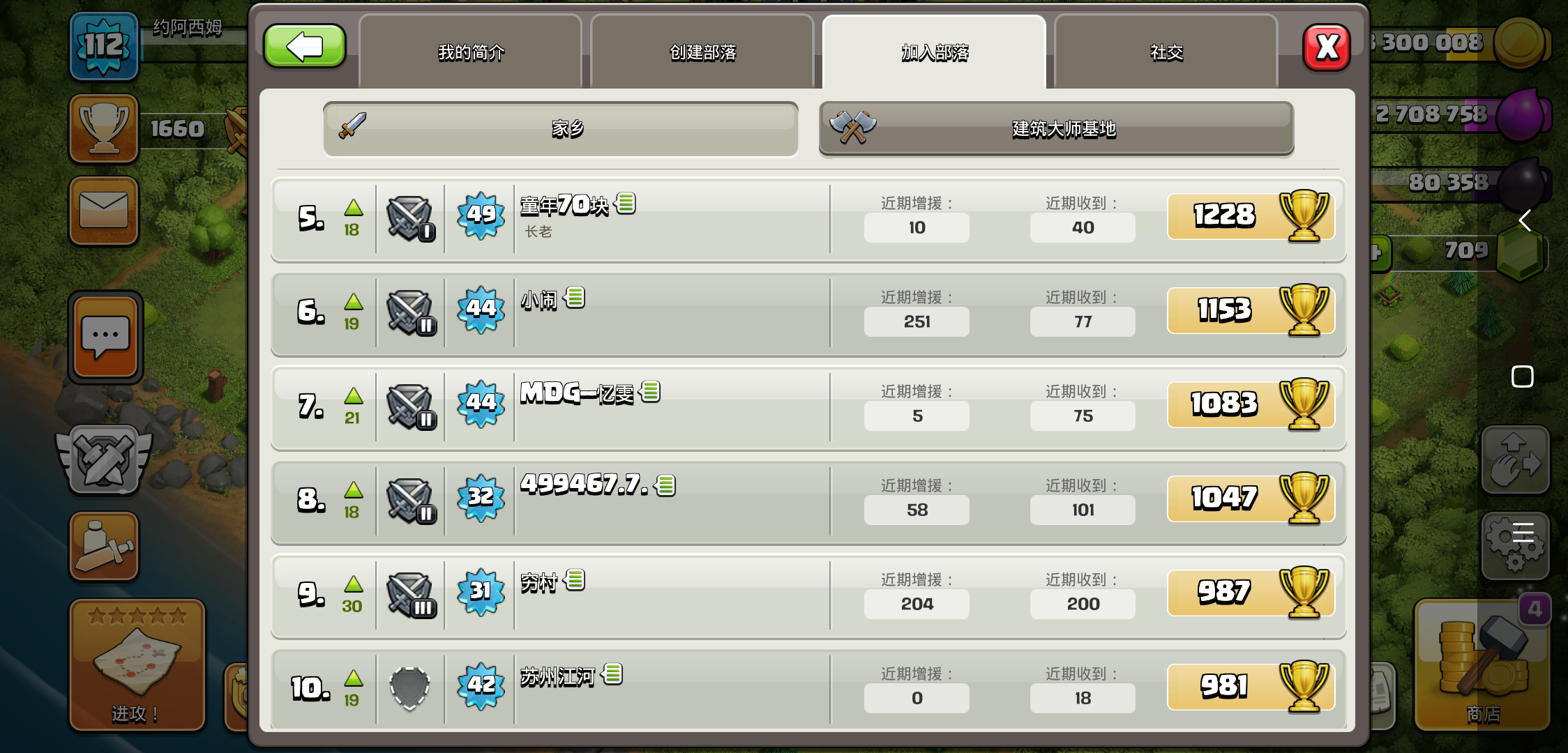This screenshot has width=1568, height=753.
Task: Open the mail envelope icon
Action: (x=104, y=211)
